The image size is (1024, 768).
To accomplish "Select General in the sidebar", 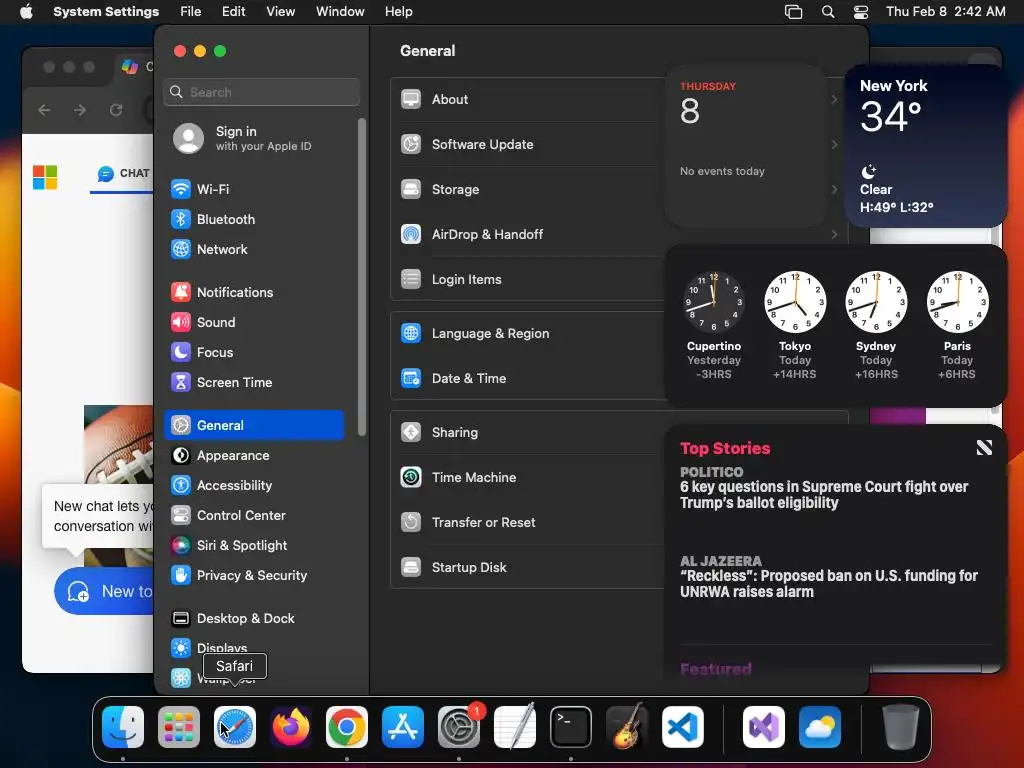I will (x=254, y=425).
